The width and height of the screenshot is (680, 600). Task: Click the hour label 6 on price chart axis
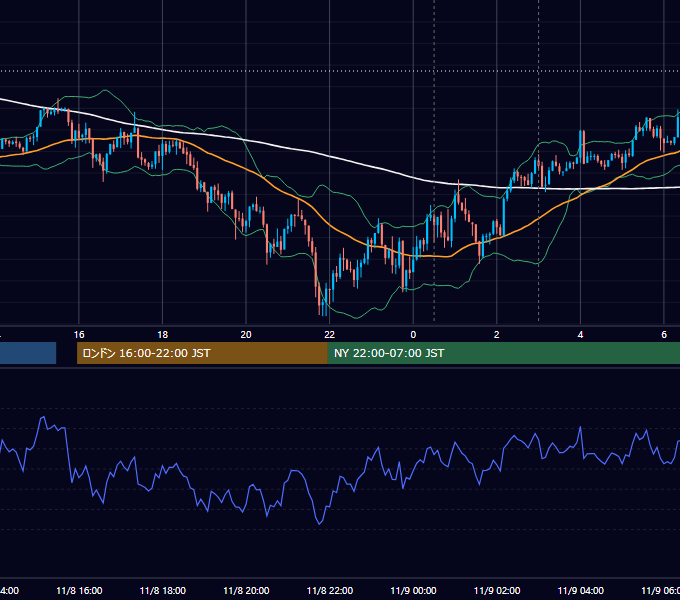(x=664, y=335)
